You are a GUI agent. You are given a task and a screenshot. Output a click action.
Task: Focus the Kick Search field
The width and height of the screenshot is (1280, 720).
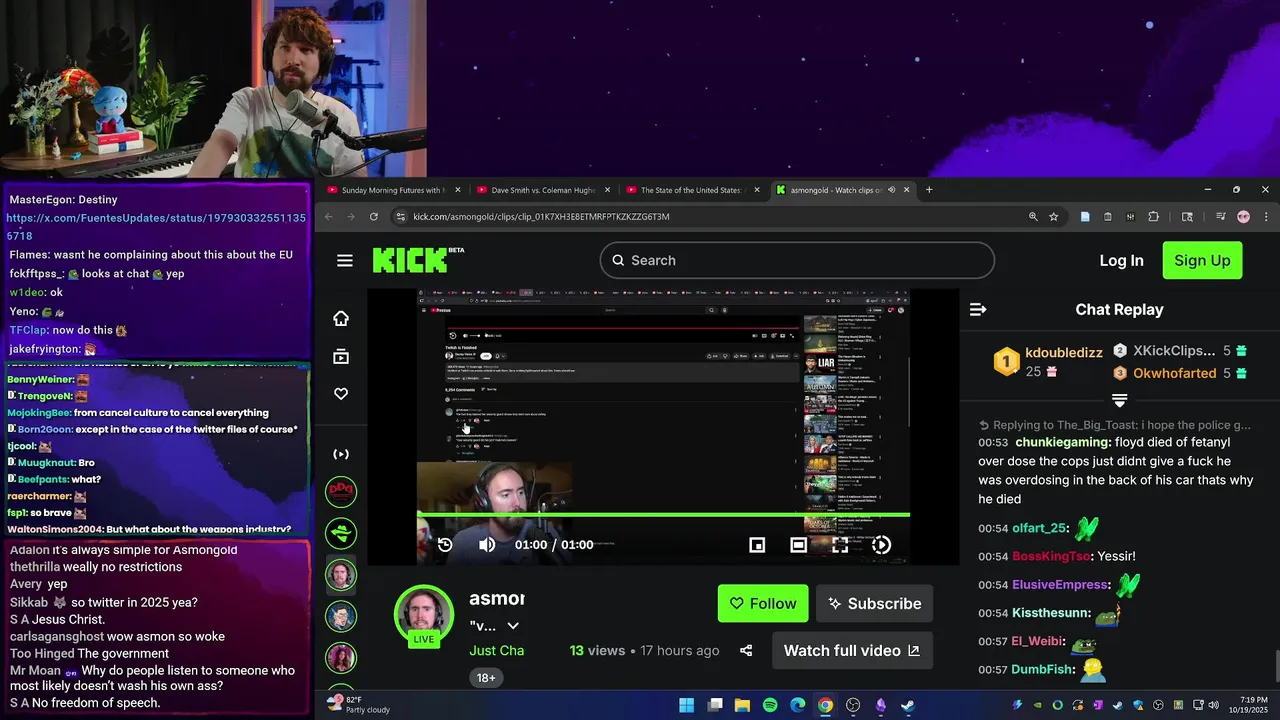pyautogui.click(x=797, y=260)
